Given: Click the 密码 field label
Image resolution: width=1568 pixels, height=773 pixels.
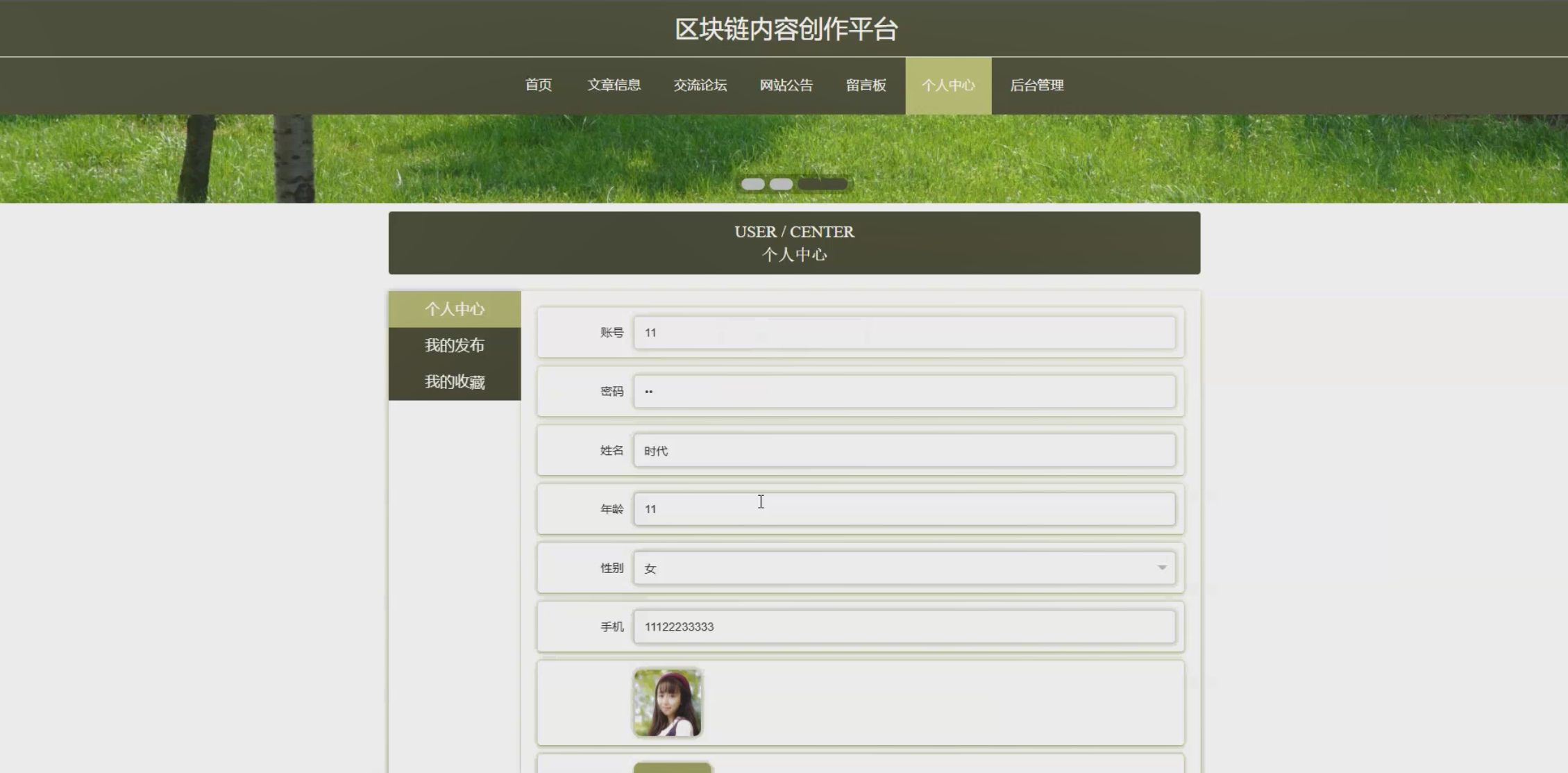Looking at the screenshot, I should coord(612,392).
